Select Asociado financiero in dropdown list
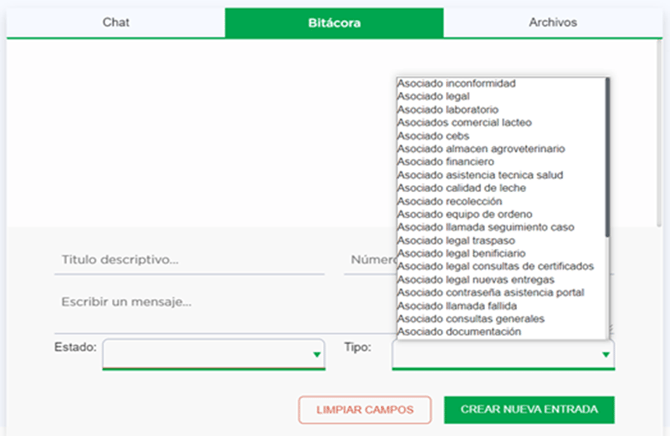 coord(445,161)
